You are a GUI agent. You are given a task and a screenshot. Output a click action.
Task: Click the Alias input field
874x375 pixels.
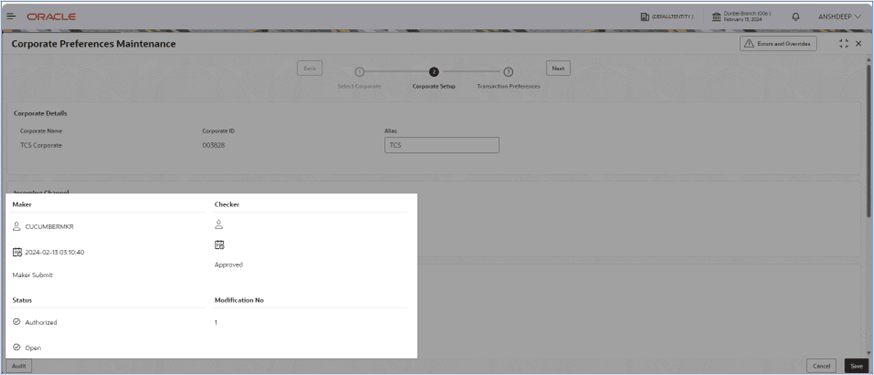pos(442,145)
